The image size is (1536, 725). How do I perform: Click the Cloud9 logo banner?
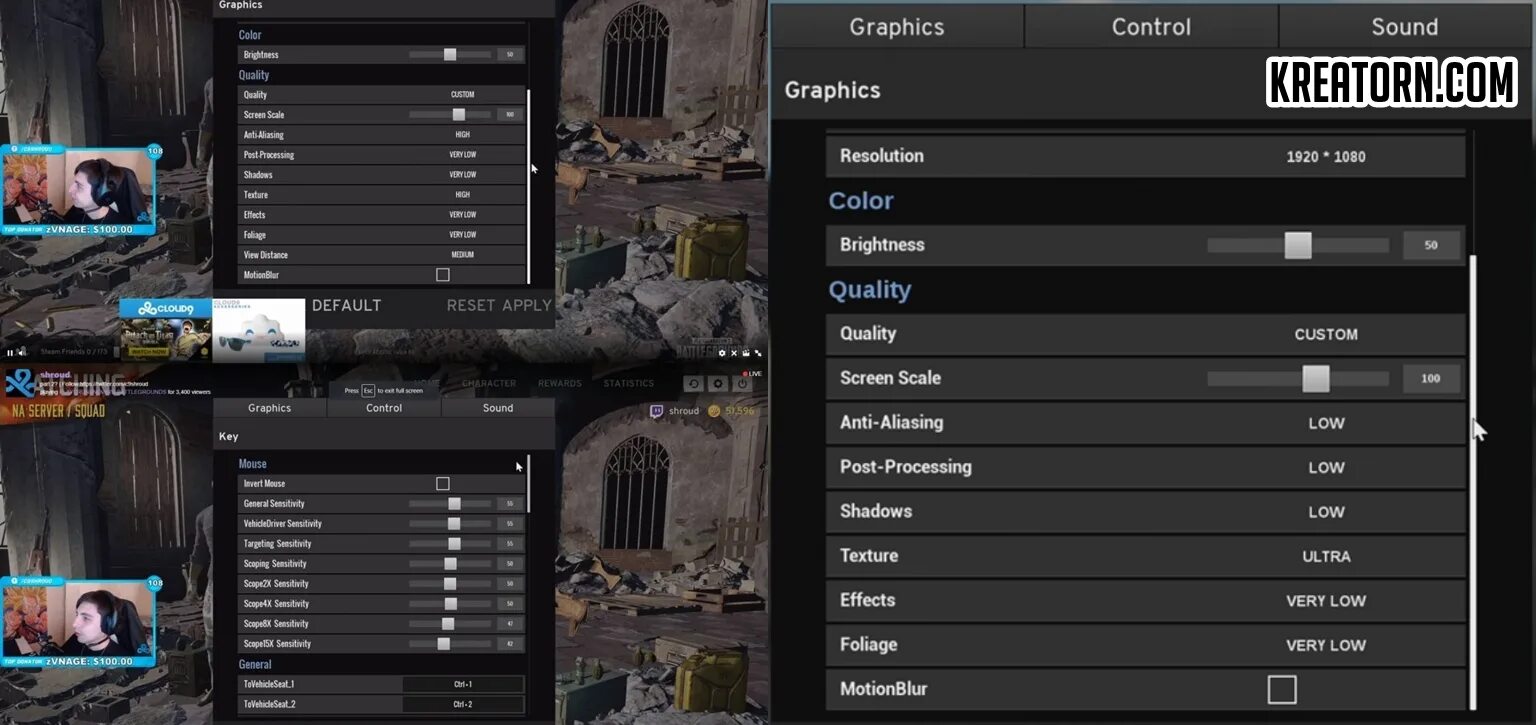[x=165, y=308]
